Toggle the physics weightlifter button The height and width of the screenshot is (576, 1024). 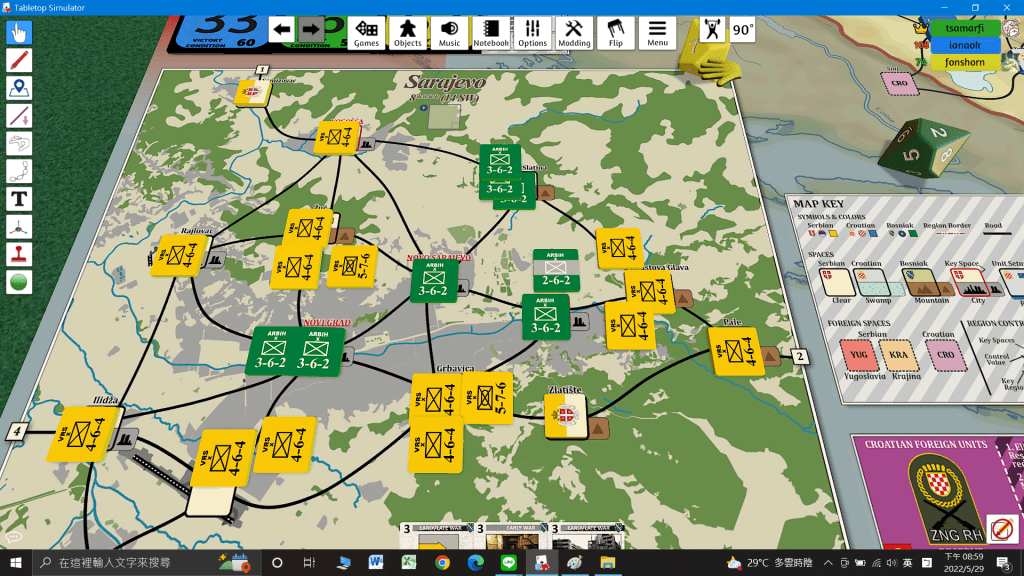pyautogui.click(x=712, y=29)
